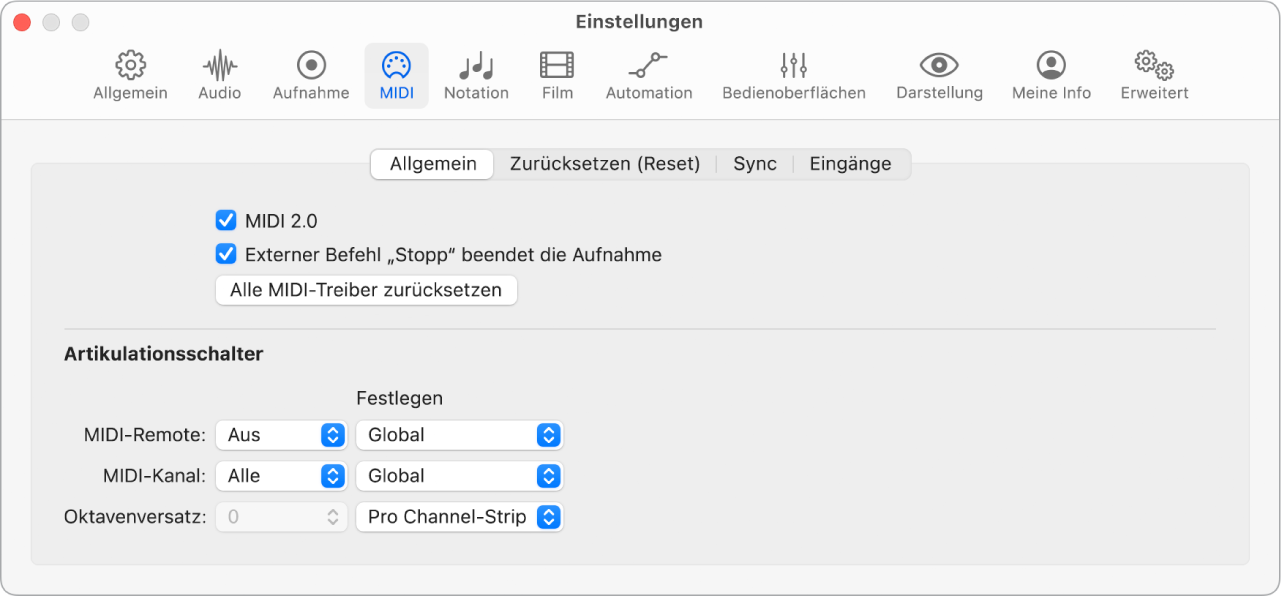Open the MIDI-Kanal Alle dropdown
This screenshot has height=596, width=1282.
click(x=281, y=476)
